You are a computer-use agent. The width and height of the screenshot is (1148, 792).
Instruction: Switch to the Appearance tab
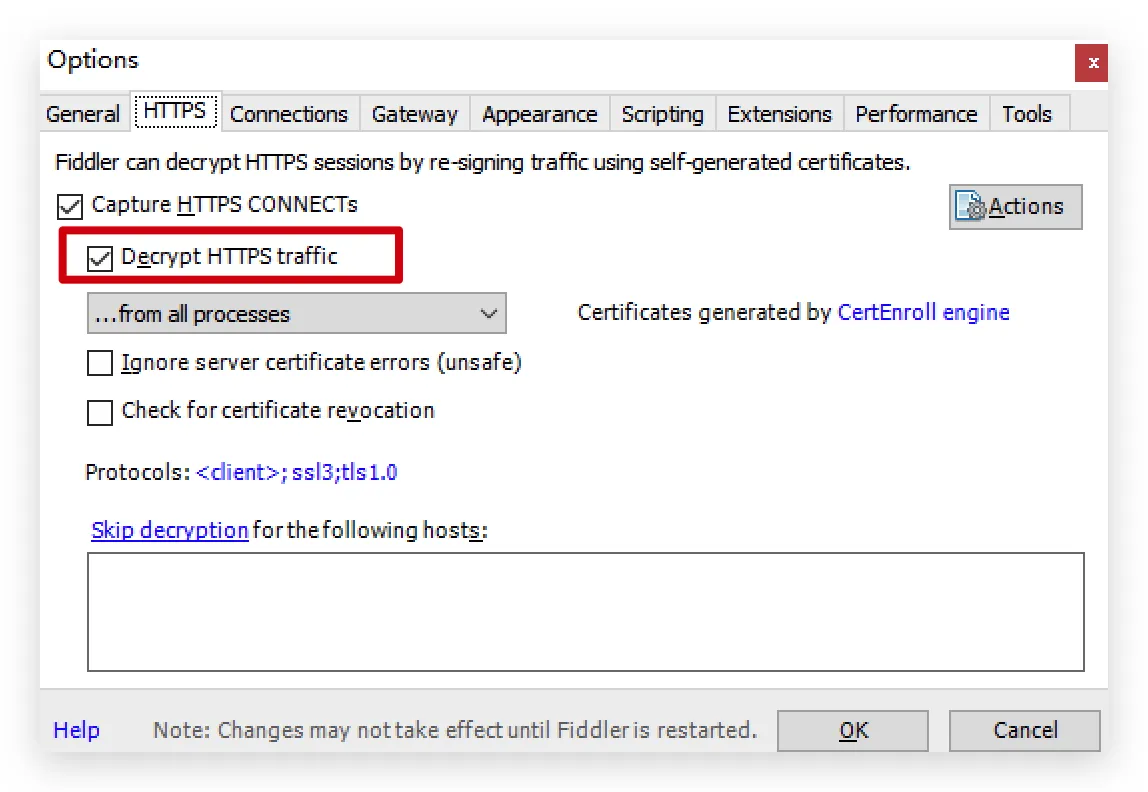click(540, 114)
